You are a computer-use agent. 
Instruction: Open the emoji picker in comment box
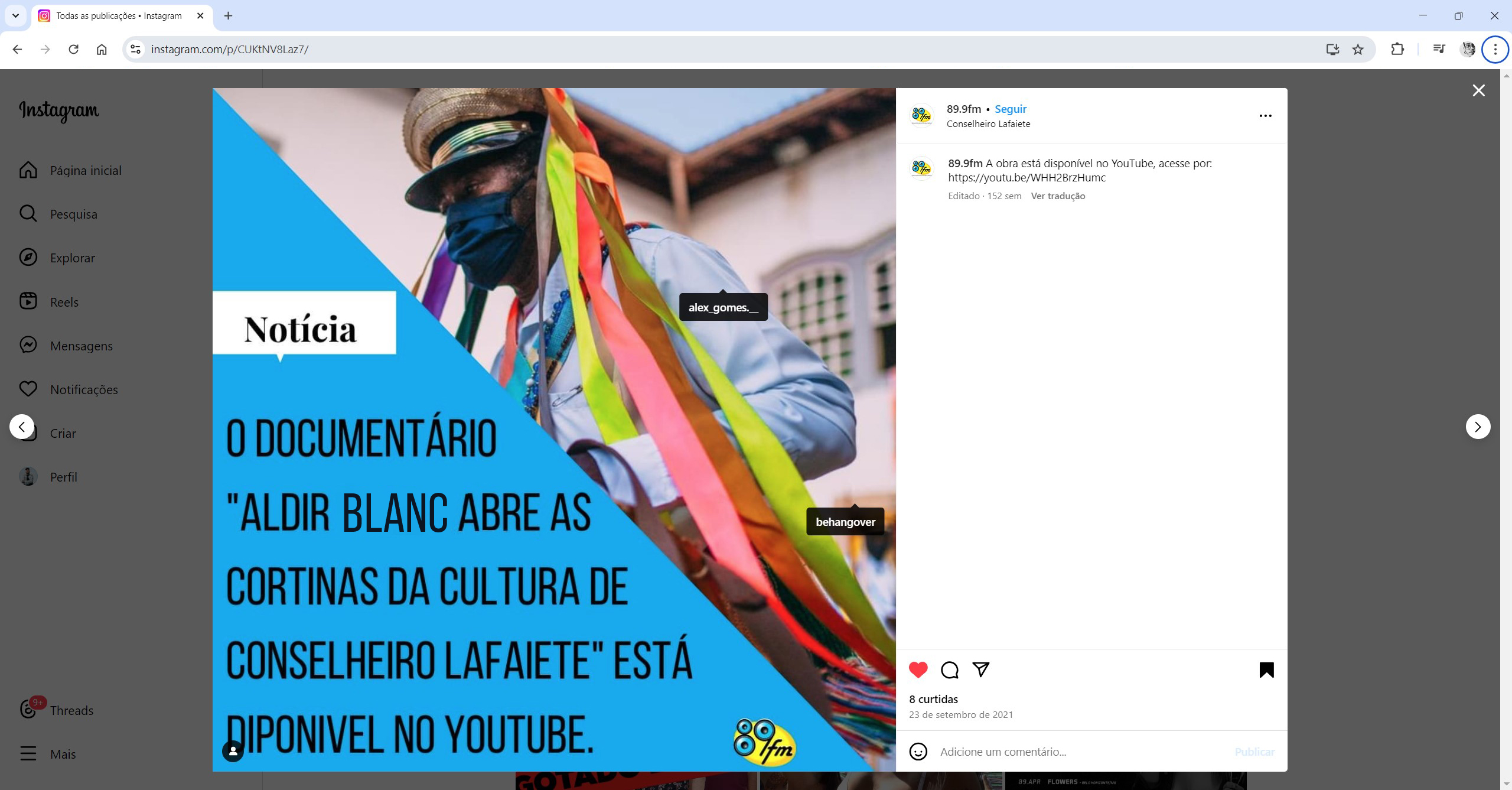pyautogui.click(x=918, y=752)
